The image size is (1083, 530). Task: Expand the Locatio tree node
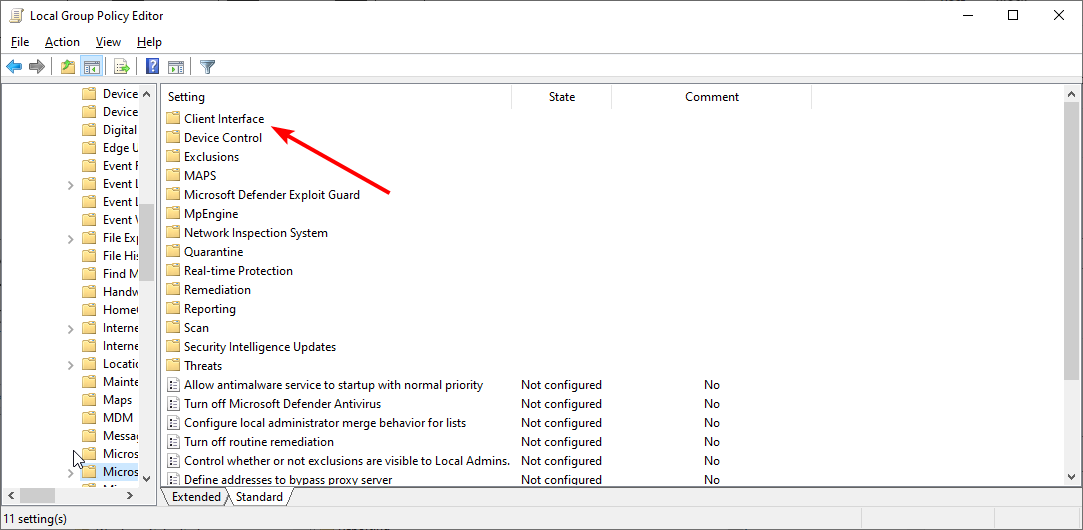coord(70,365)
